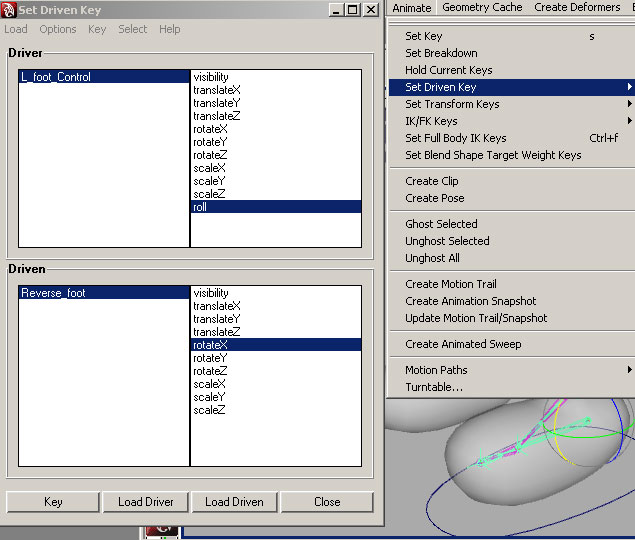Click the Key button
Viewport: 635px width, 540px height.
[53, 502]
